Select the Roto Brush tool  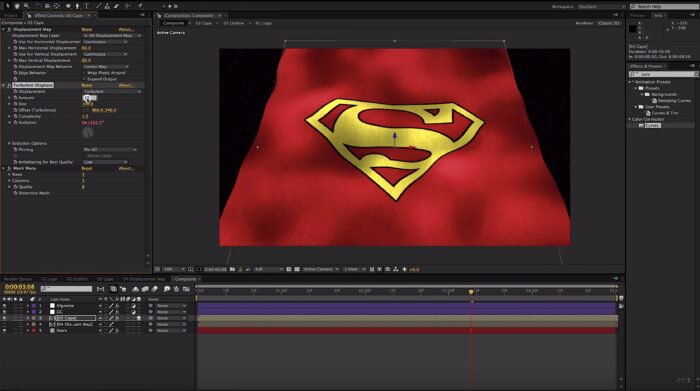coord(128,6)
